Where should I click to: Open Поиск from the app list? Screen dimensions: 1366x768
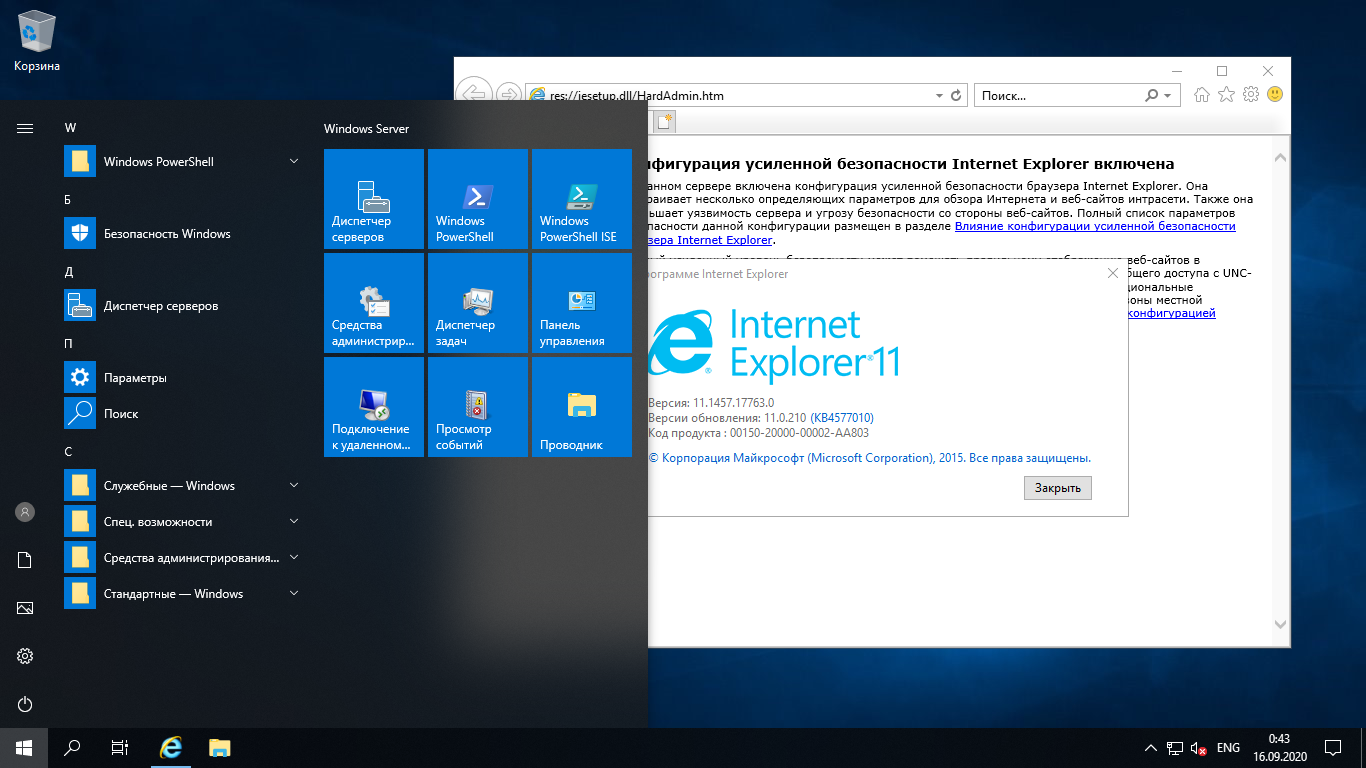[x=182, y=414]
